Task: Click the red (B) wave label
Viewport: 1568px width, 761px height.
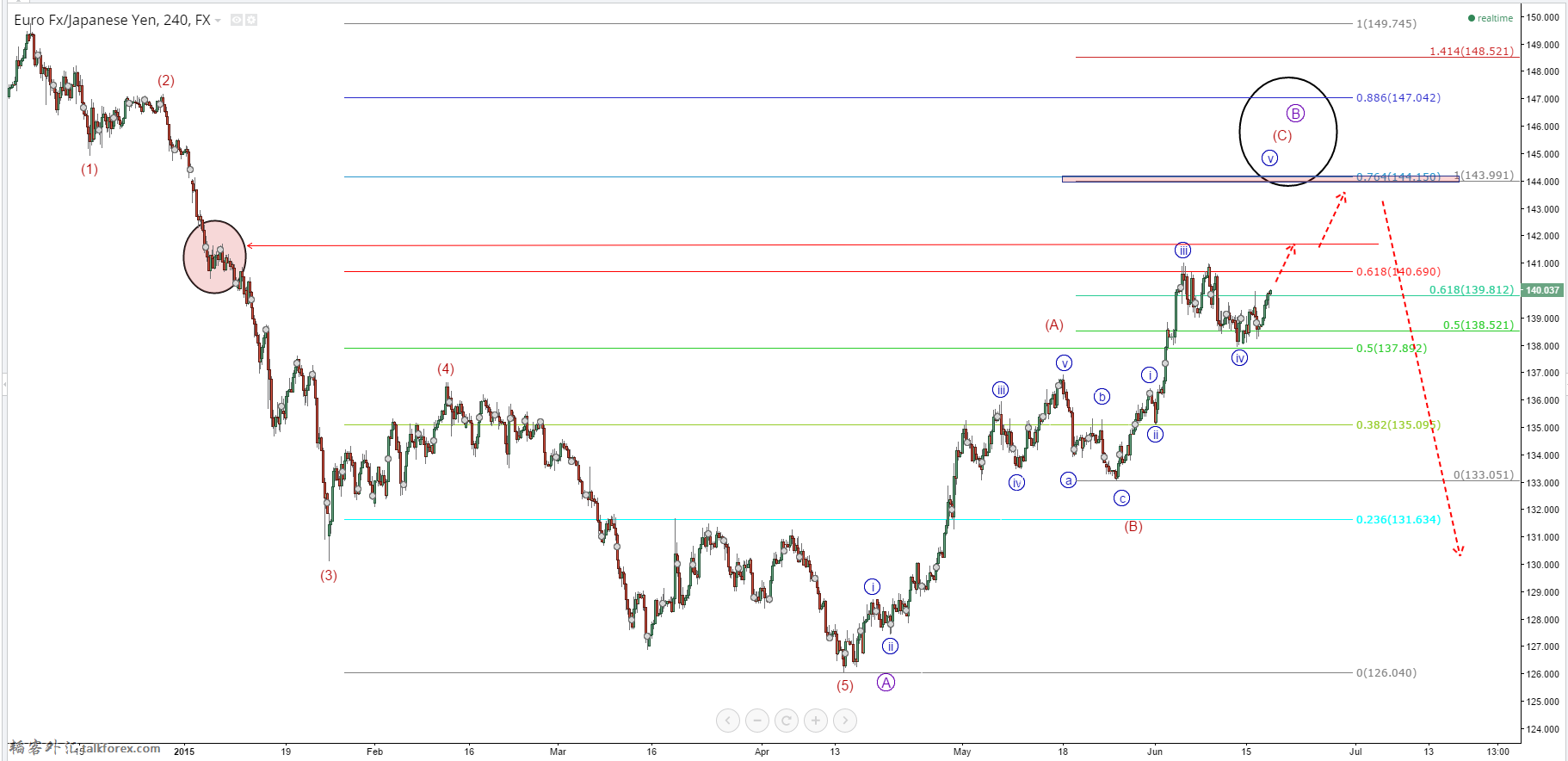Action: (1133, 527)
